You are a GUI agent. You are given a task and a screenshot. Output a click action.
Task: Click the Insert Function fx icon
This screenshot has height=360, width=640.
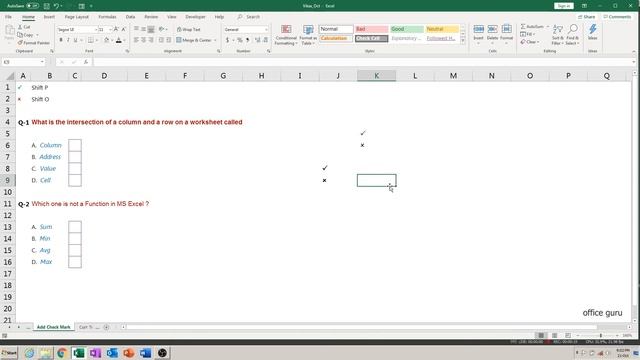86,62
